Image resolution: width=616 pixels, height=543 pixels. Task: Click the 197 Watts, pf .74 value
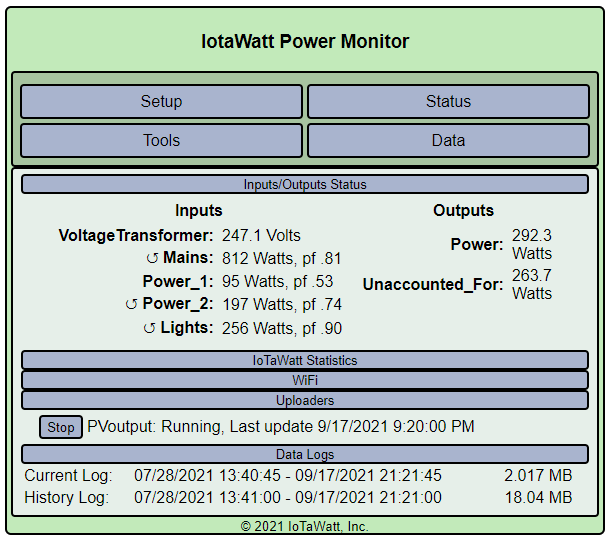coord(282,305)
